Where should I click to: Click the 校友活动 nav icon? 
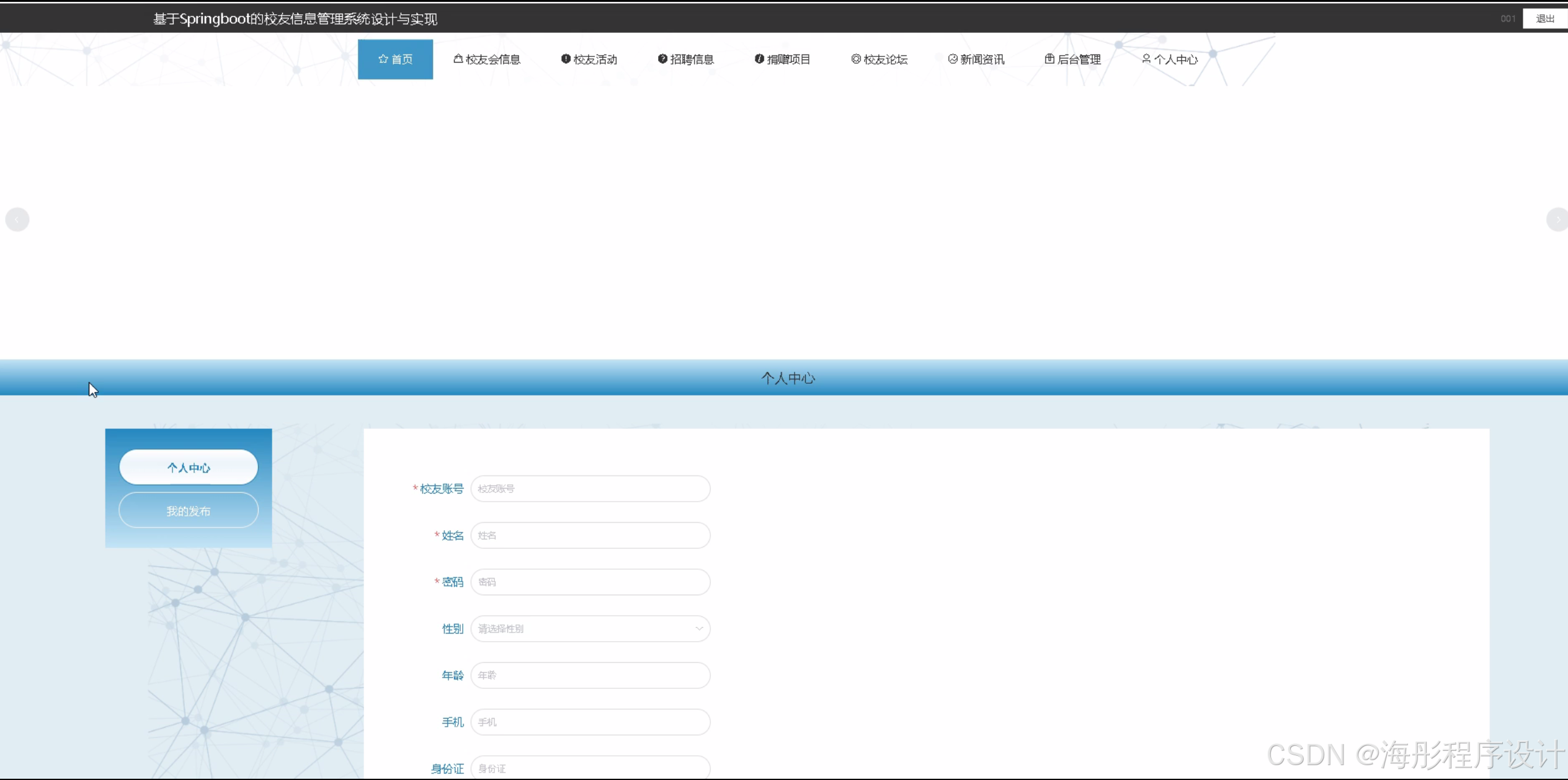tap(565, 59)
